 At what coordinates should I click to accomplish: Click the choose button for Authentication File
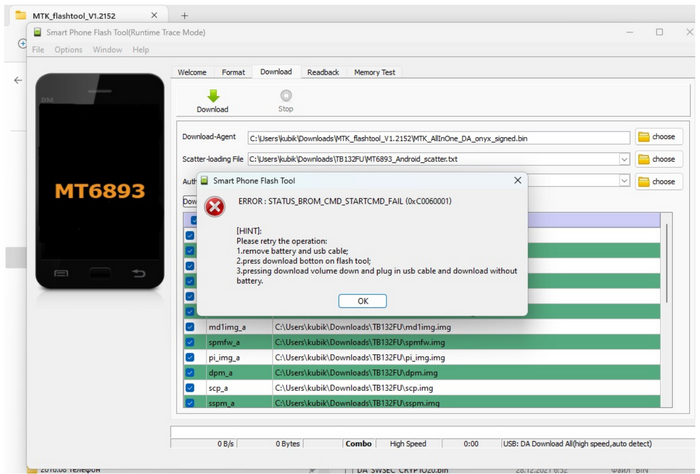coord(658,181)
